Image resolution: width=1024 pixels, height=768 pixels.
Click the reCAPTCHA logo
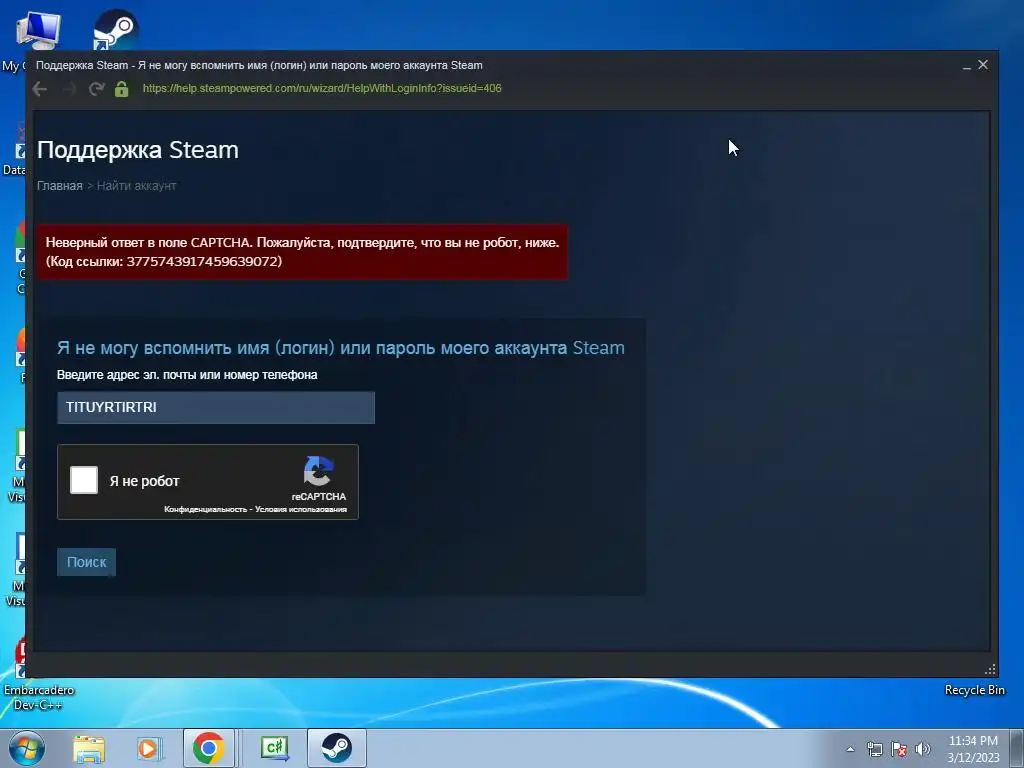[x=318, y=472]
